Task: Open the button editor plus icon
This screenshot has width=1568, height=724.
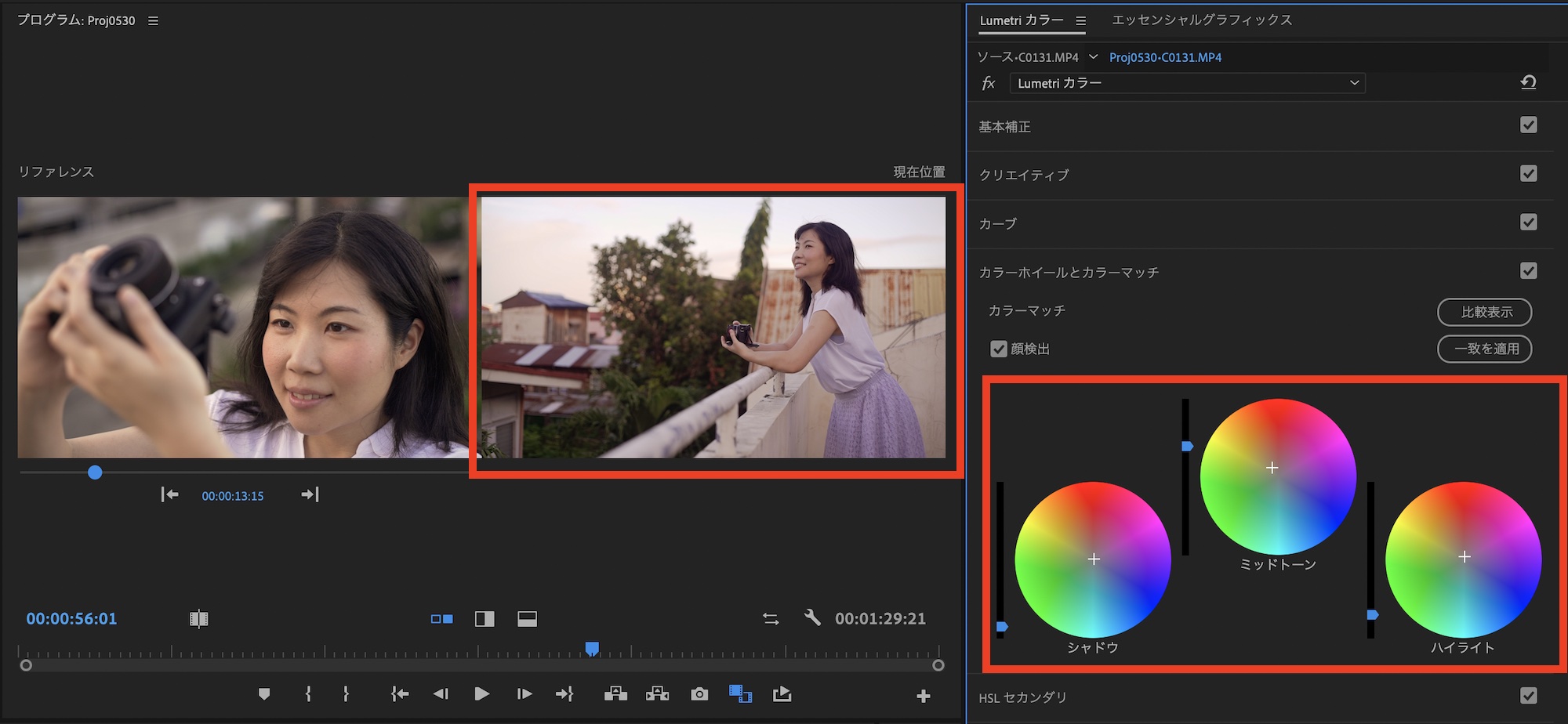Action: click(x=924, y=696)
